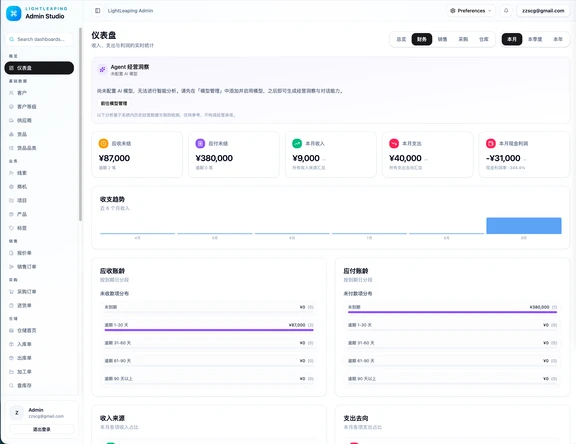
Task: Click the ¥87,000 value
Action: click(x=114, y=158)
